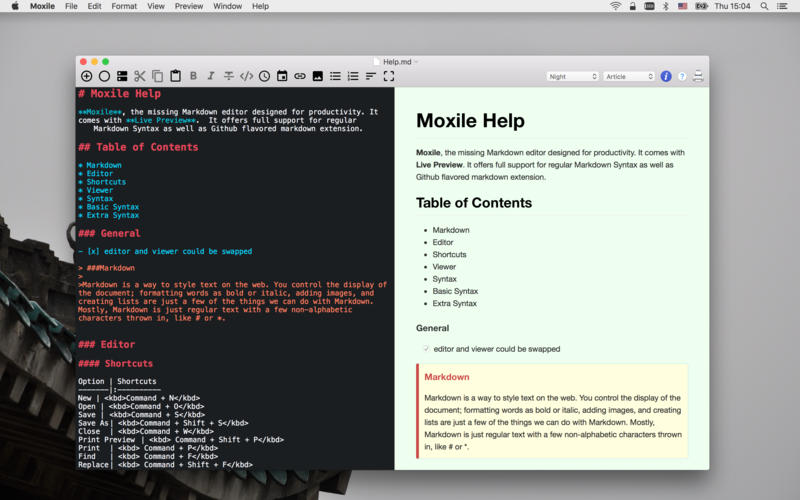800x500 pixels.
Task: Click the printer icon in toolbar
Action: point(698,77)
